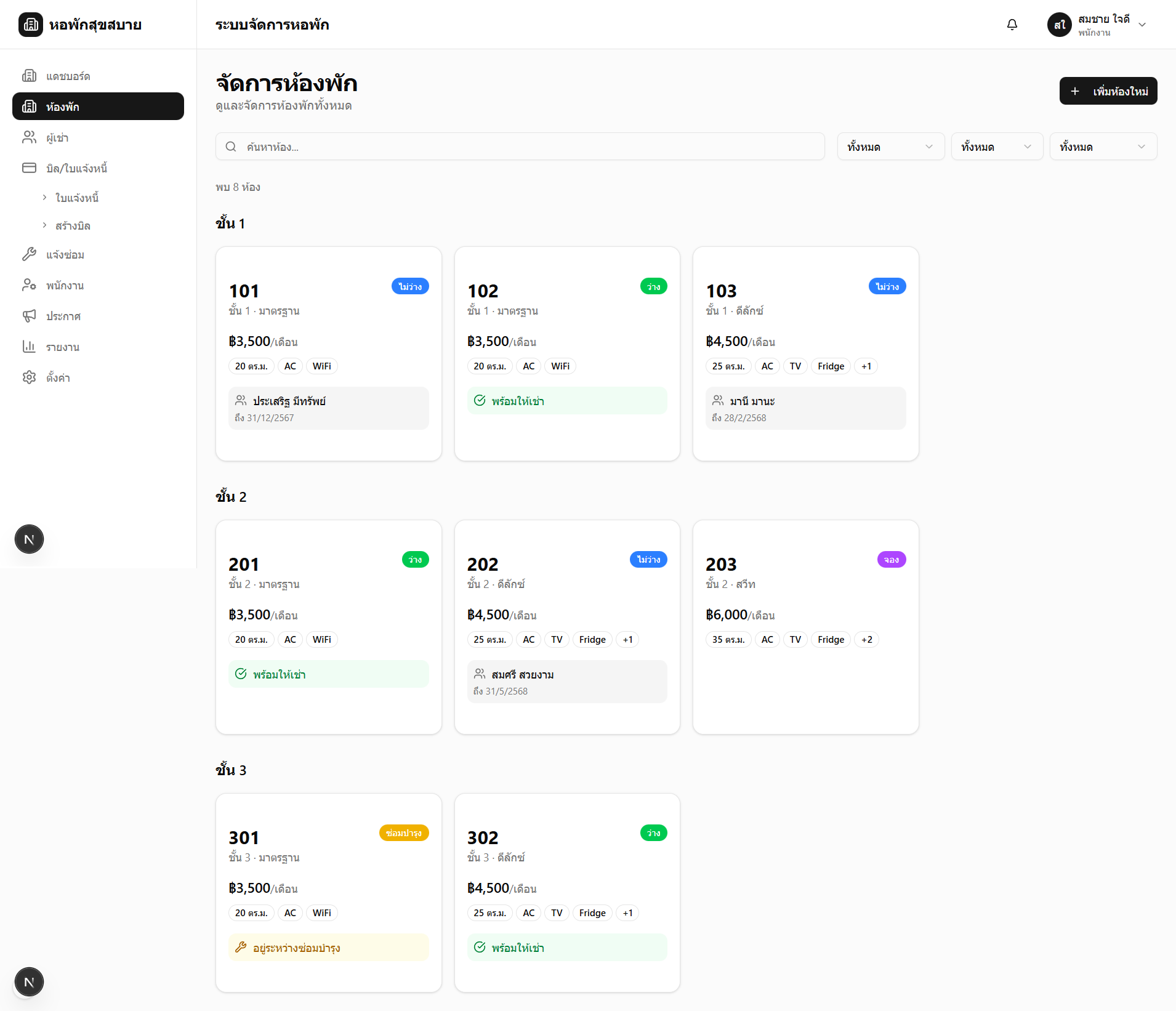
Task: Open room 302 card title
Action: coord(483,837)
